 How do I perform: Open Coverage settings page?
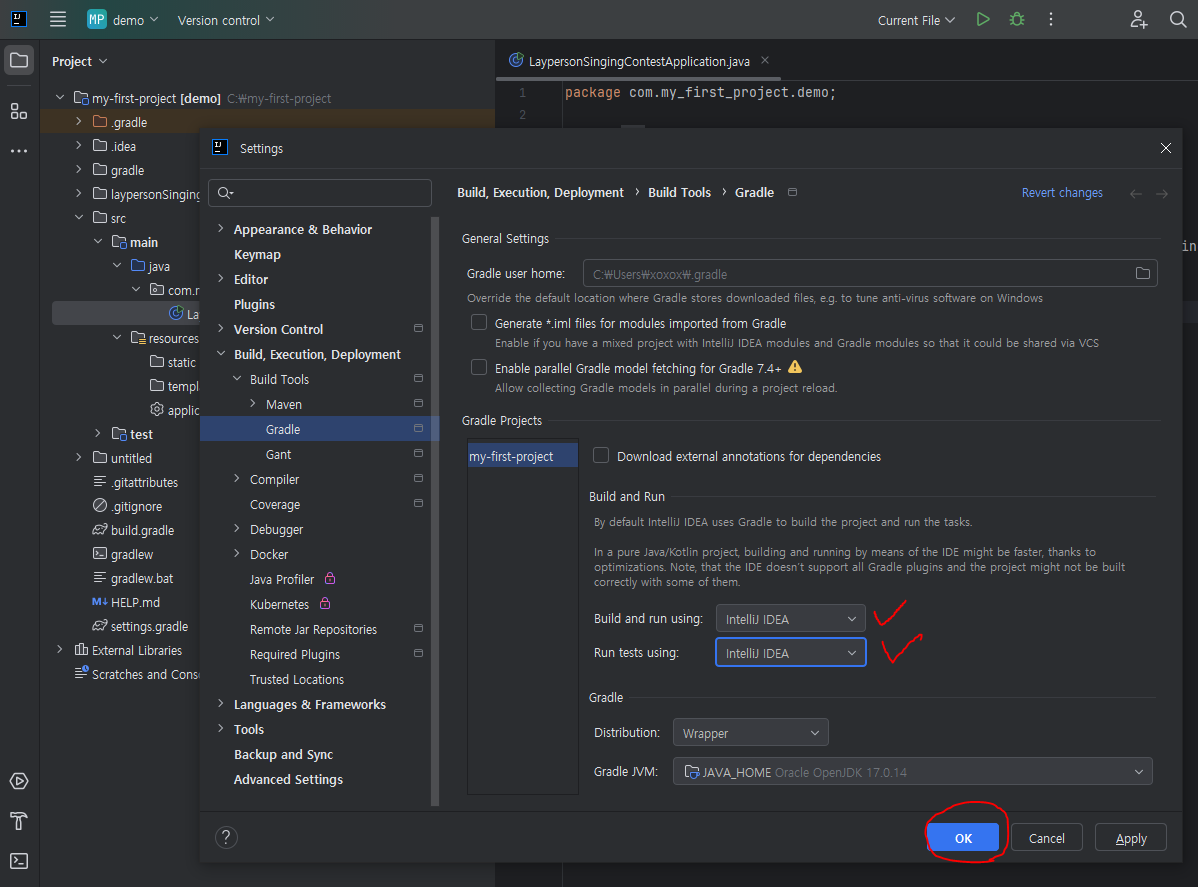click(x=275, y=504)
